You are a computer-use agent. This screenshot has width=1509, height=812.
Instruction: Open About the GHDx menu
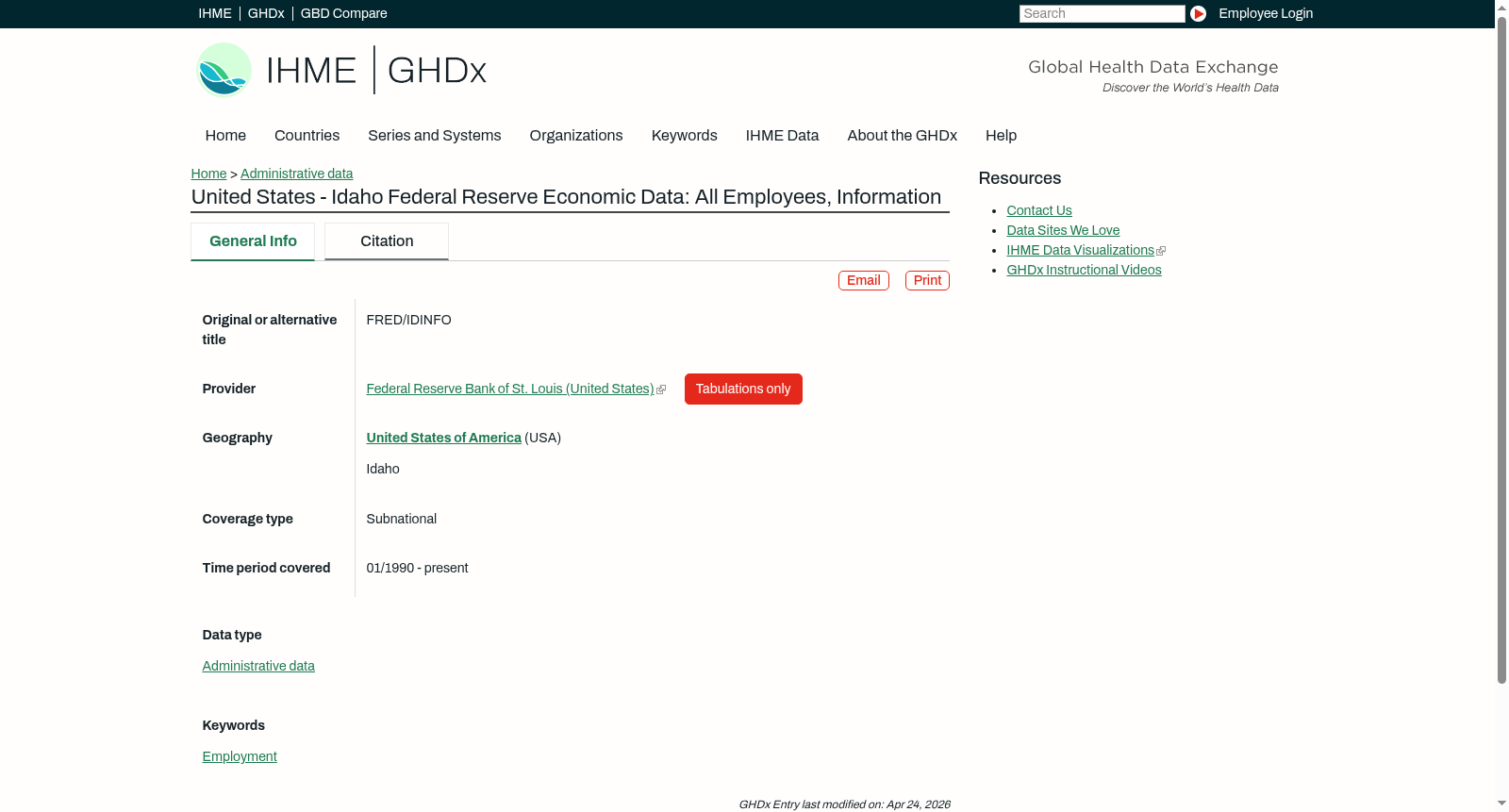click(903, 136)
